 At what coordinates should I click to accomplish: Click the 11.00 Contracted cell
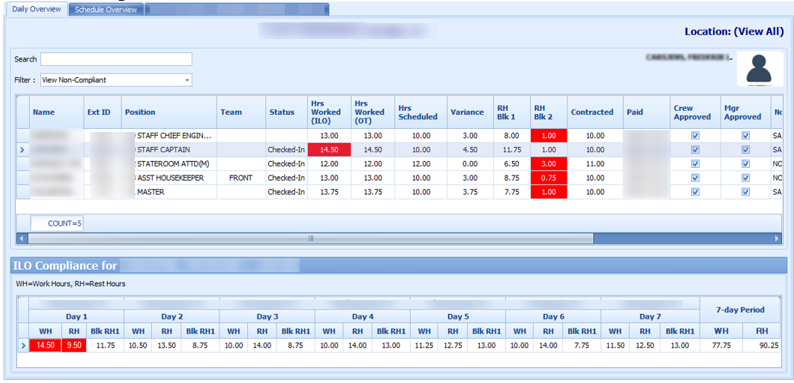click(x=595, y=164)
